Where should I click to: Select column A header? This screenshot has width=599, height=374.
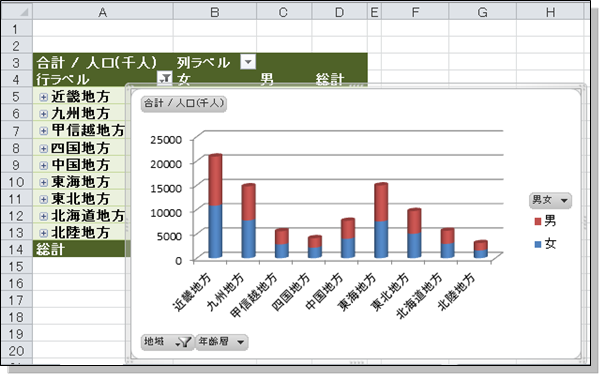[103, 12]
